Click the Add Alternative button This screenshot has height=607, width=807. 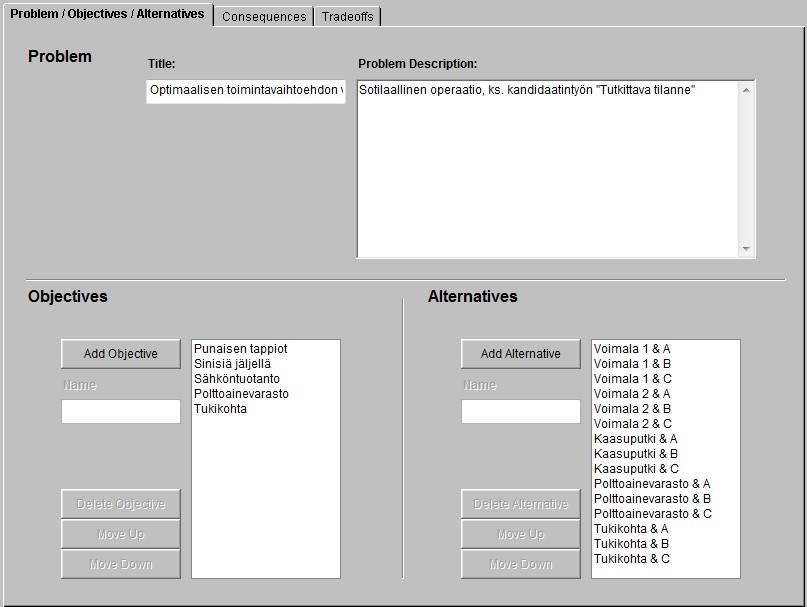[521, 354]
